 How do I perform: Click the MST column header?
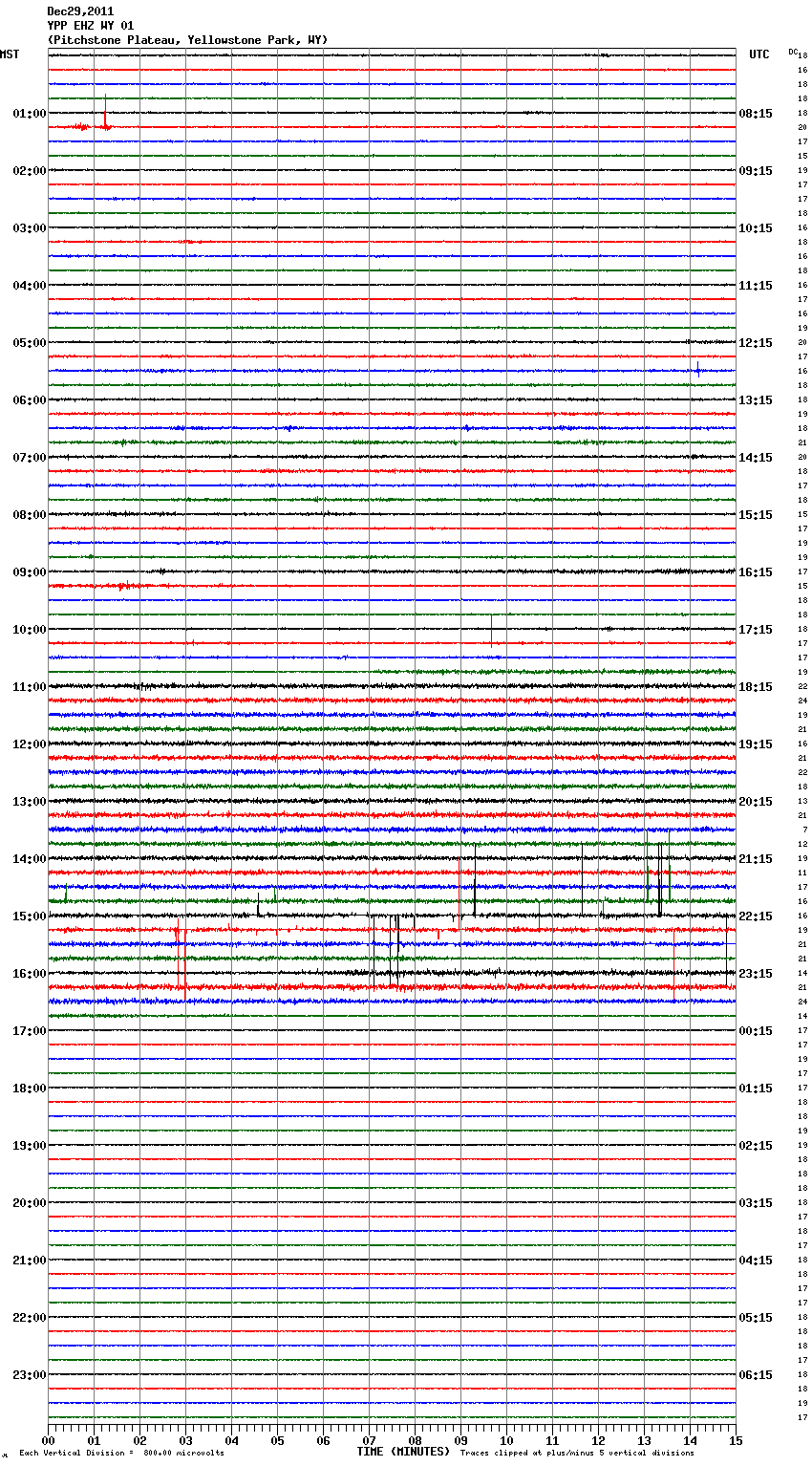(x=10, y=54)
